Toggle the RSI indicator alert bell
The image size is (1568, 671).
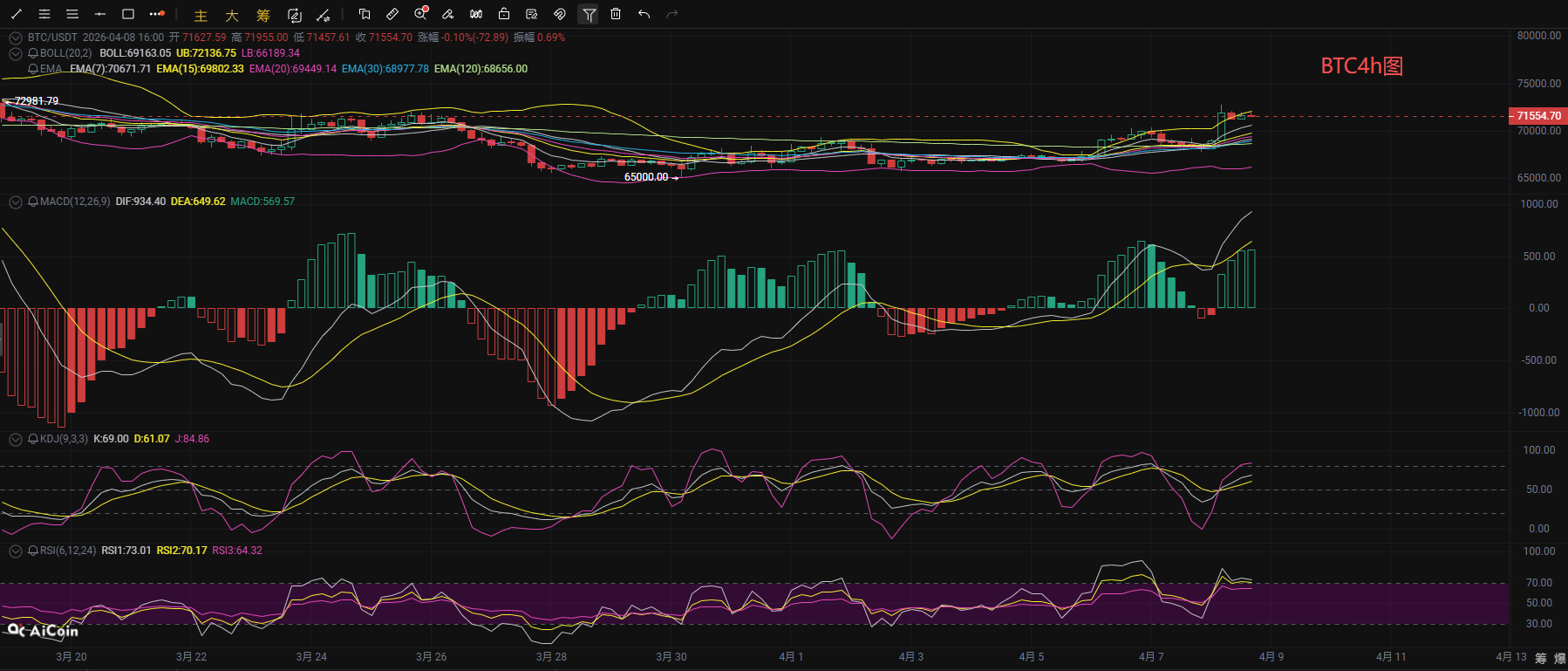(x=33, y=551)
